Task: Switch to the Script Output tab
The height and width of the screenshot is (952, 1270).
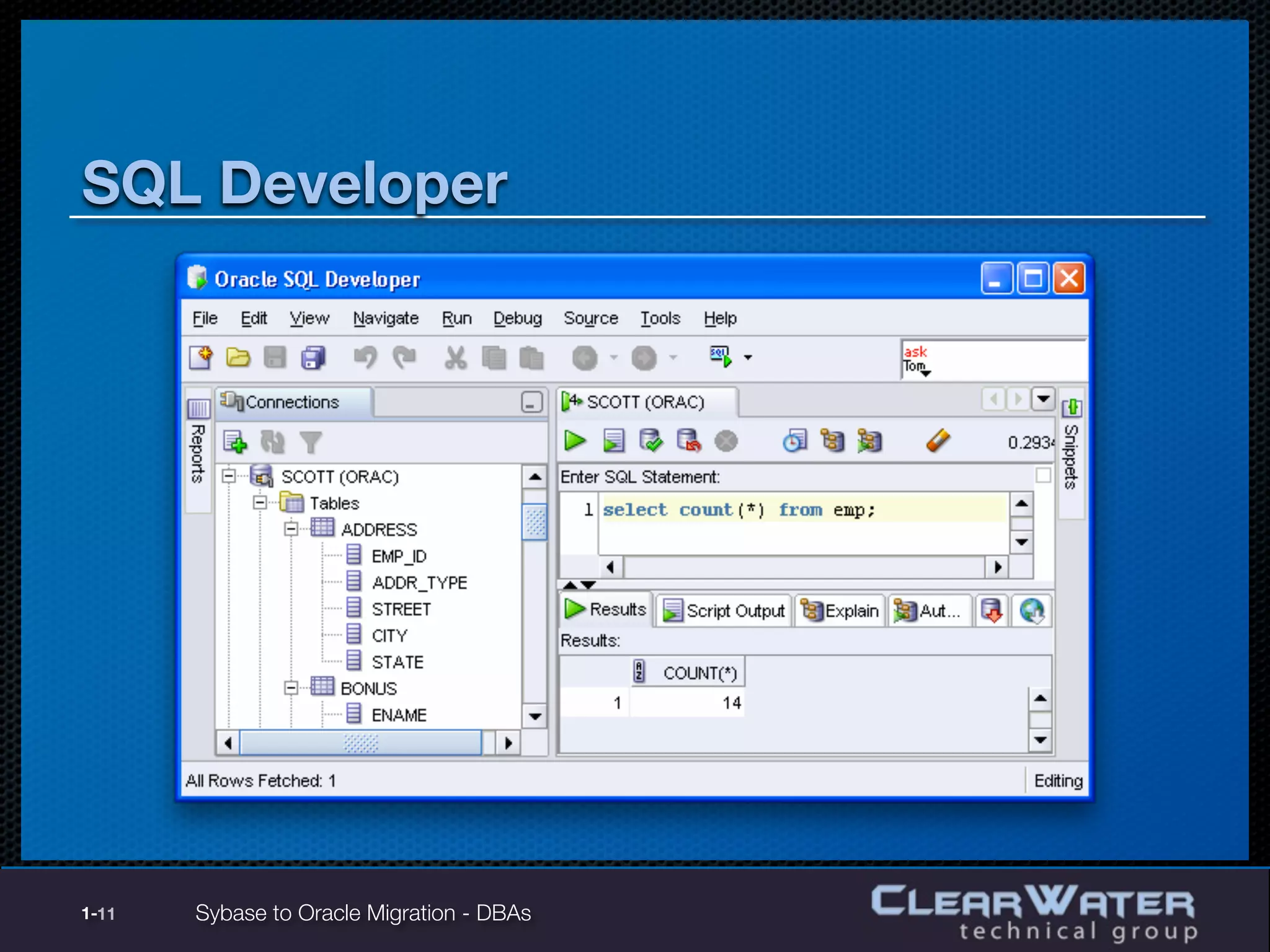Action: [x=724, y=610]
